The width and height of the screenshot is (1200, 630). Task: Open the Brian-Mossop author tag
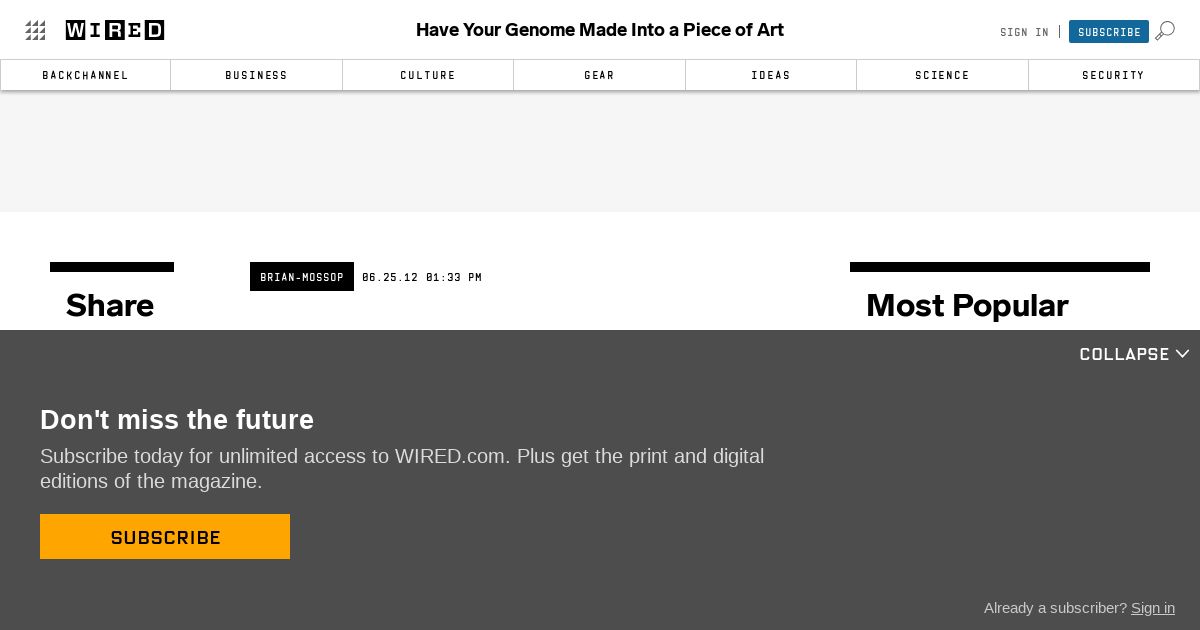click(x=302, y=277)
